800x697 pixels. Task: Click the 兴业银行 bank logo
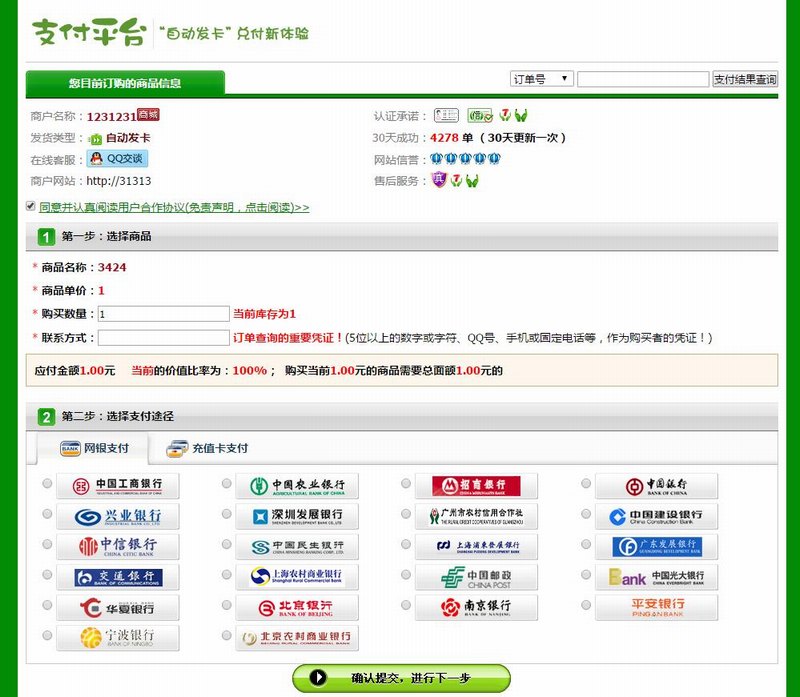118,516
